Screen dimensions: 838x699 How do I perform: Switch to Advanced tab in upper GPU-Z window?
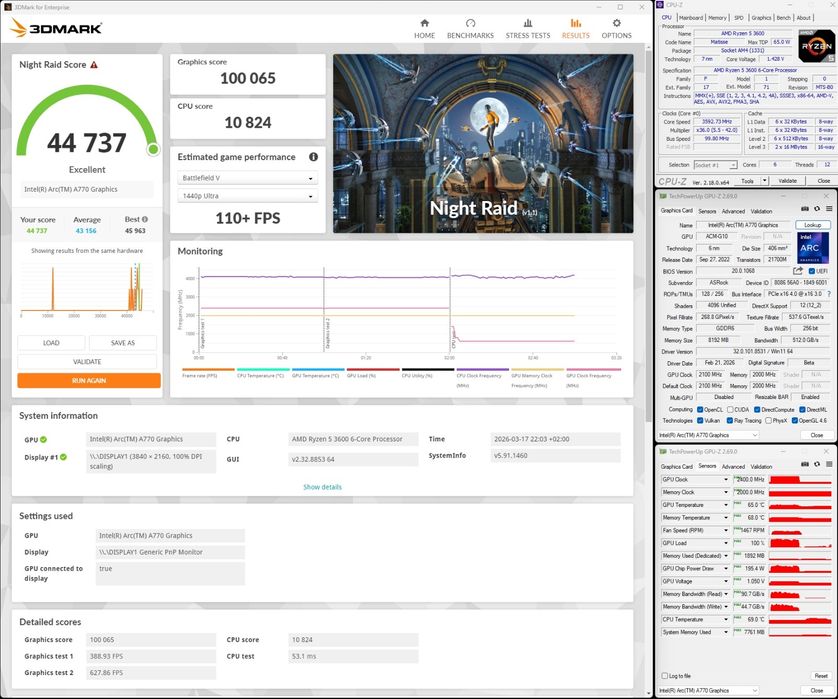[733, 211]
